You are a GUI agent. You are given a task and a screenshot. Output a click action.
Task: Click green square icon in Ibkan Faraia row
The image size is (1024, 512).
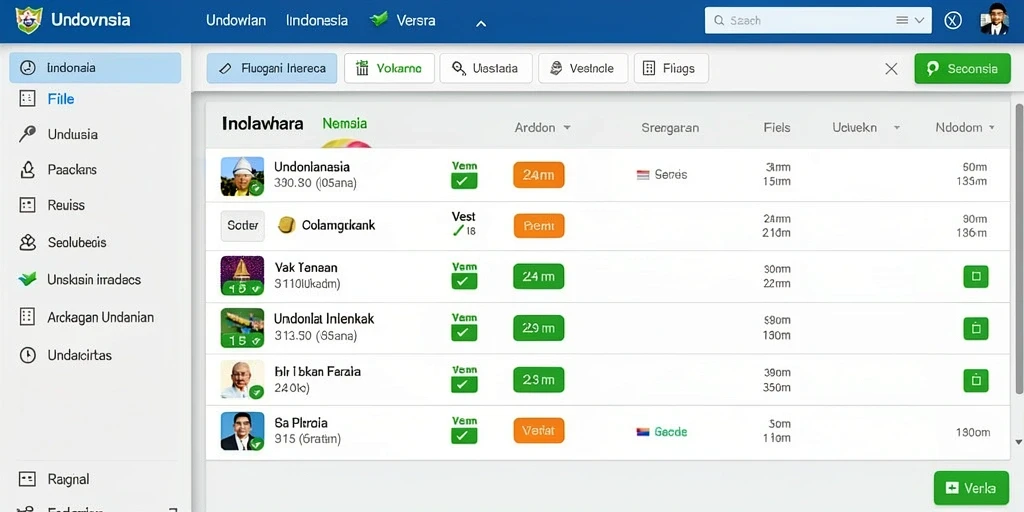[976, 379]
